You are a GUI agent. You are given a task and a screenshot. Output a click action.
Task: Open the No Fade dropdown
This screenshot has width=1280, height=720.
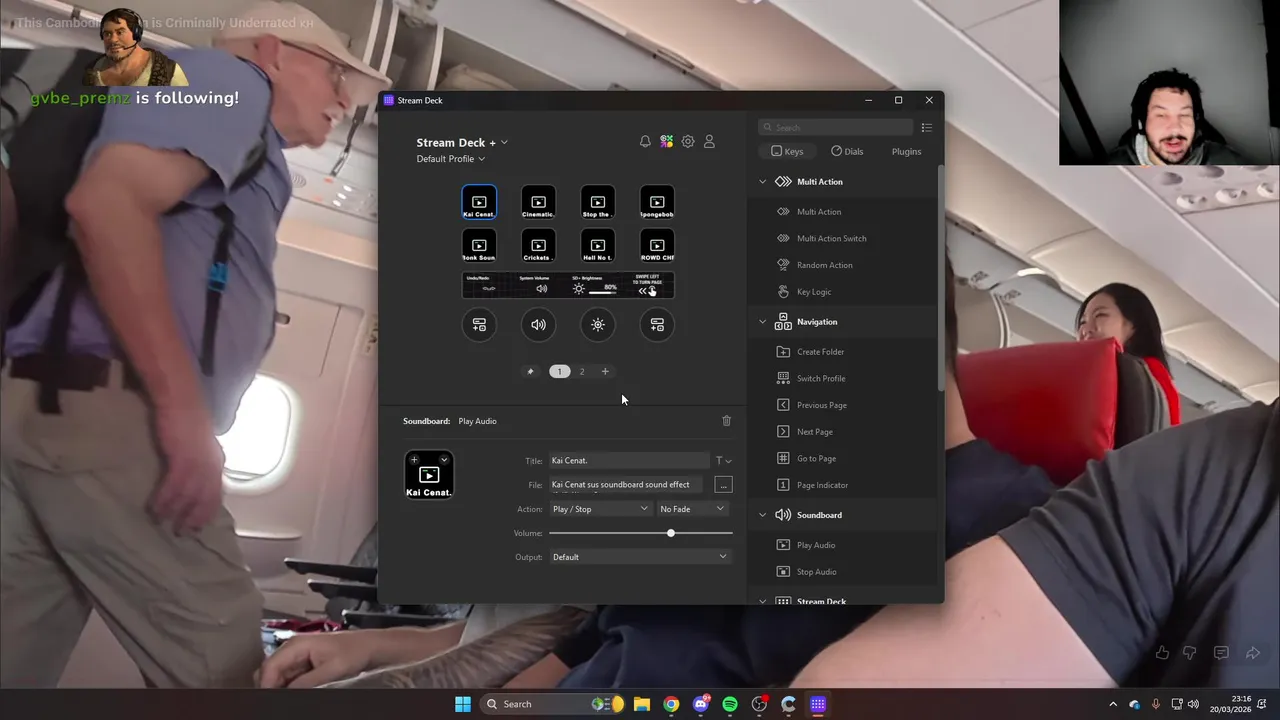(692, 509)
